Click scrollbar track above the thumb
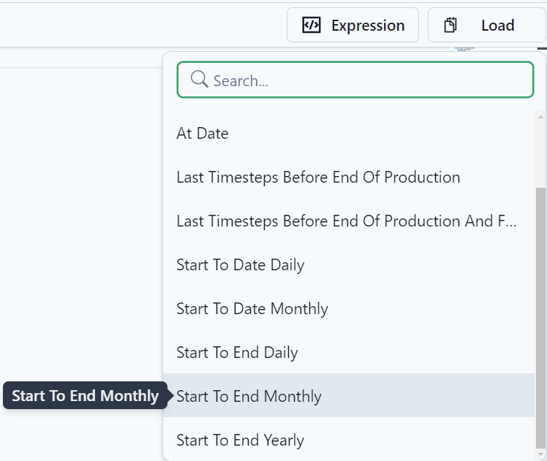 (x=541, y=155)
